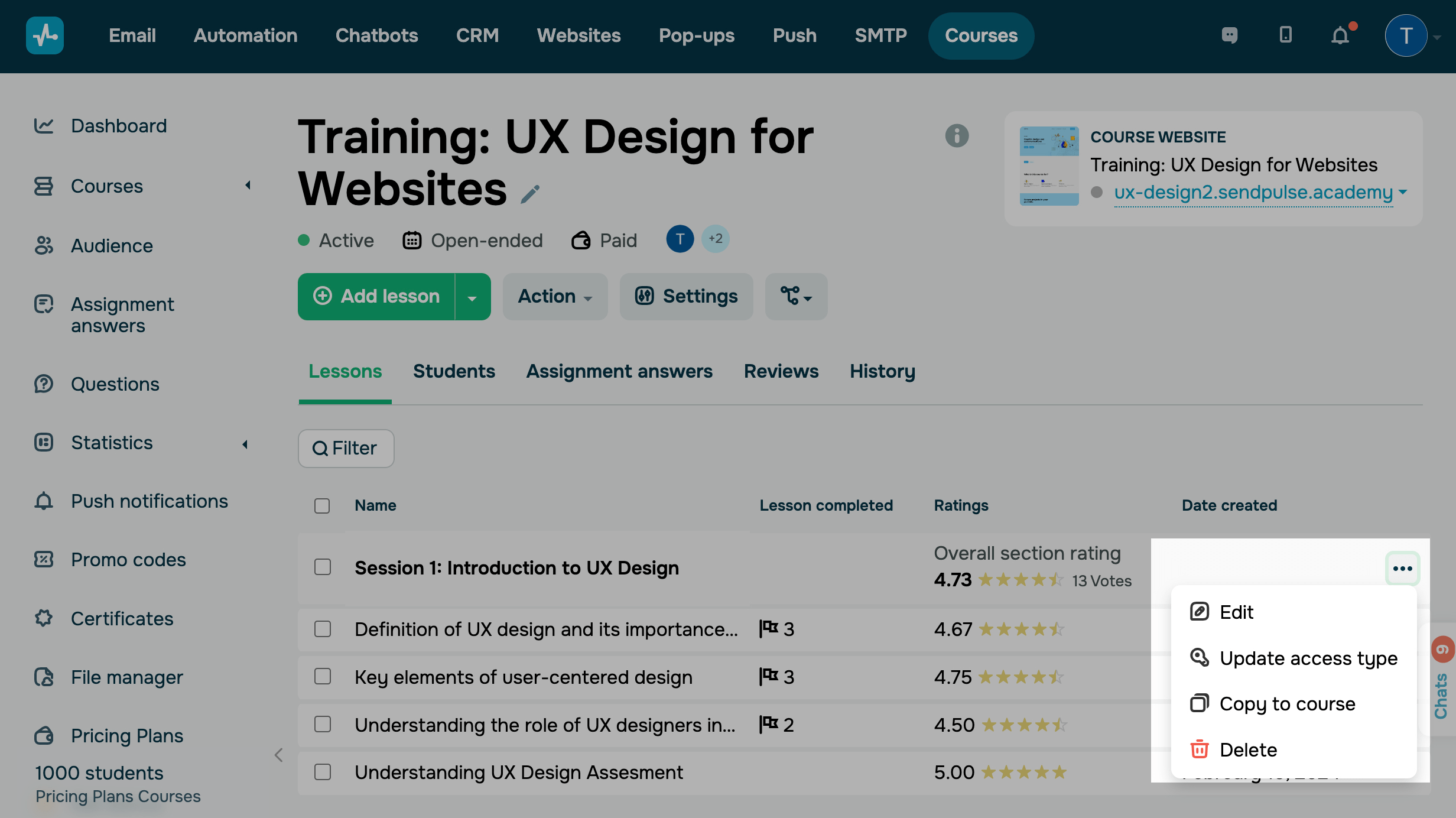Click the Settings button

tap(686, 297)
